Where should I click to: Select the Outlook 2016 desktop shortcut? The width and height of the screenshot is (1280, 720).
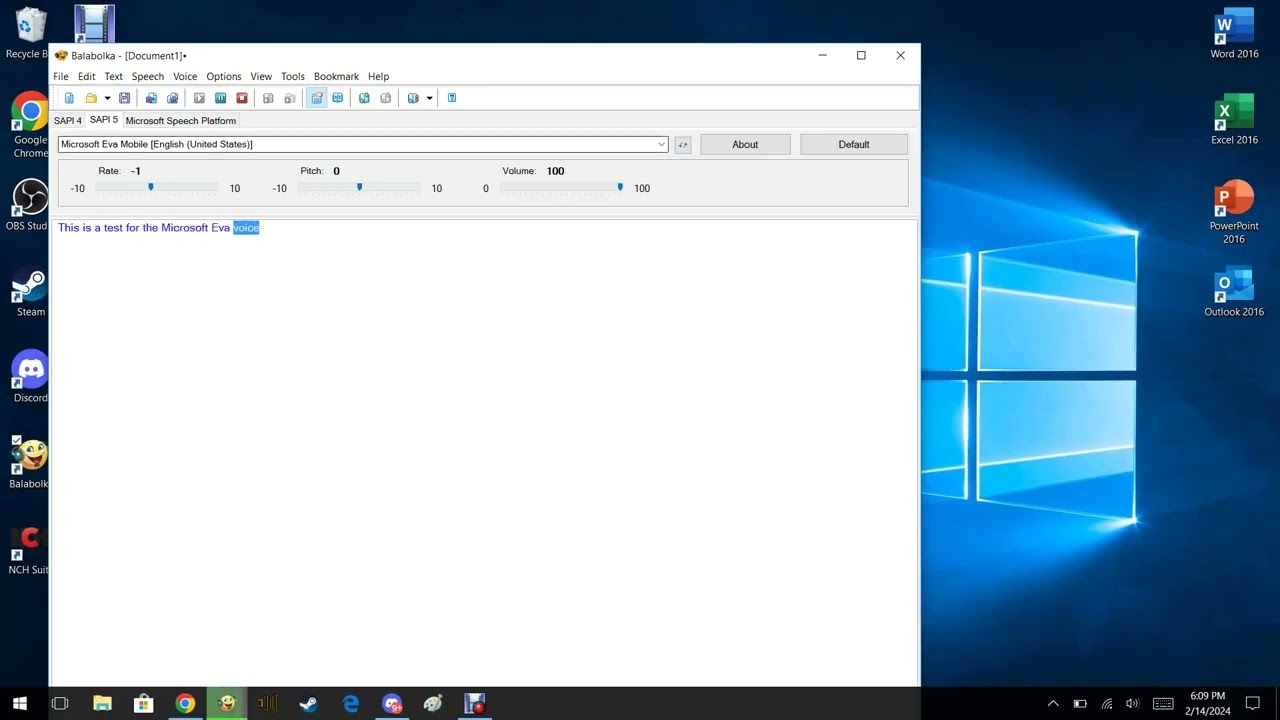coord(1234,292)
